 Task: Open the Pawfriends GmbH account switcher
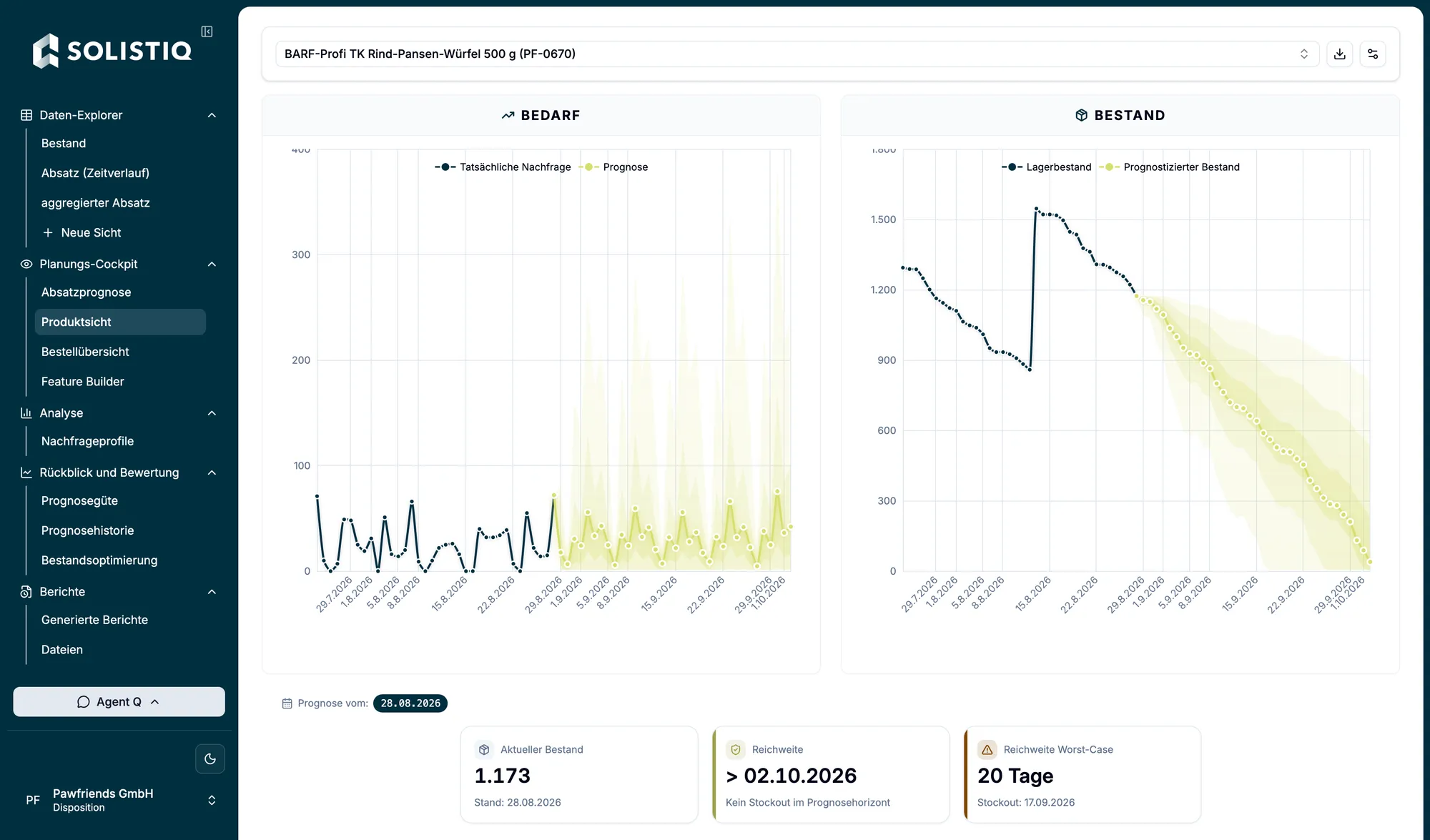(119, 800)
